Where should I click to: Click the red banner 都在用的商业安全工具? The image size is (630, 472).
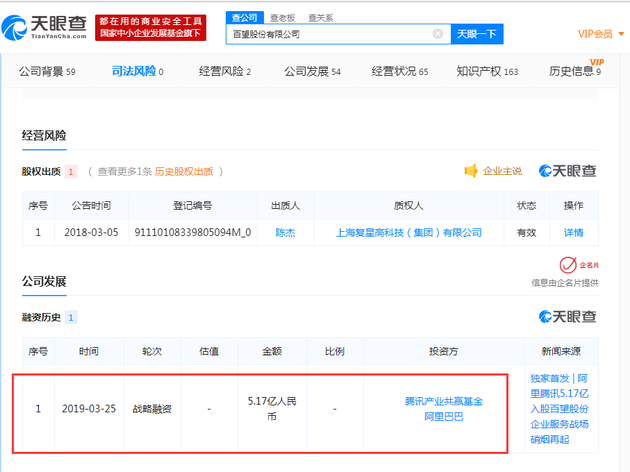pos(151,27)
